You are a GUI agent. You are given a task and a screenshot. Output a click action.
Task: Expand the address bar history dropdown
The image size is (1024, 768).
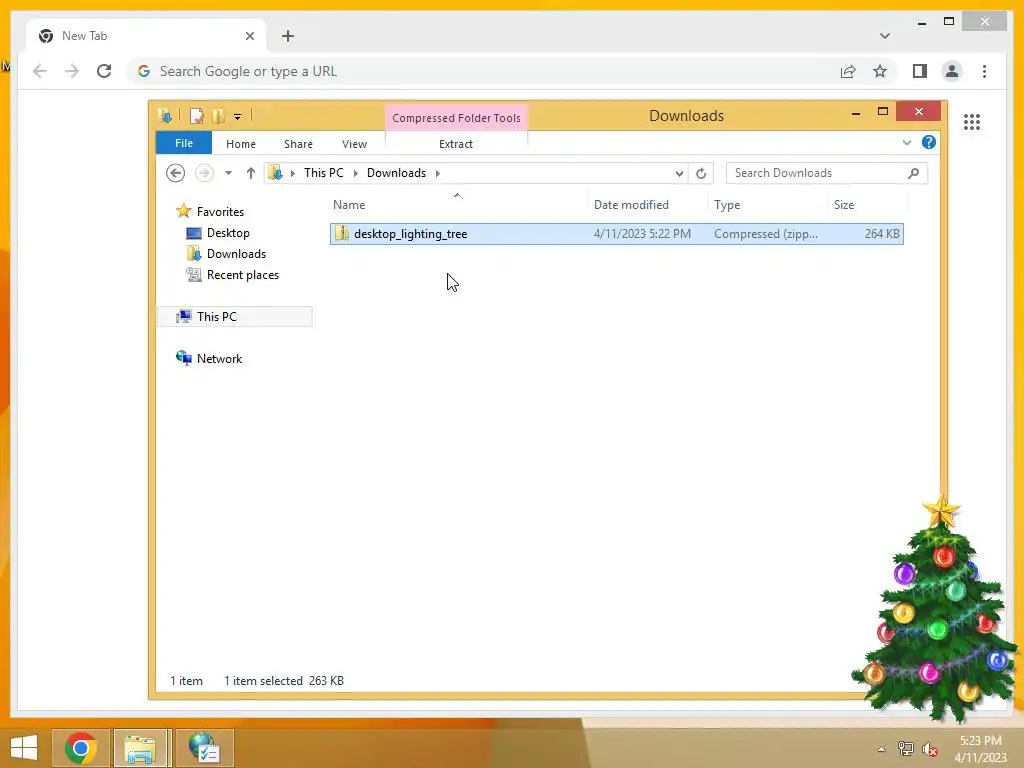click(x=679, y=173)
